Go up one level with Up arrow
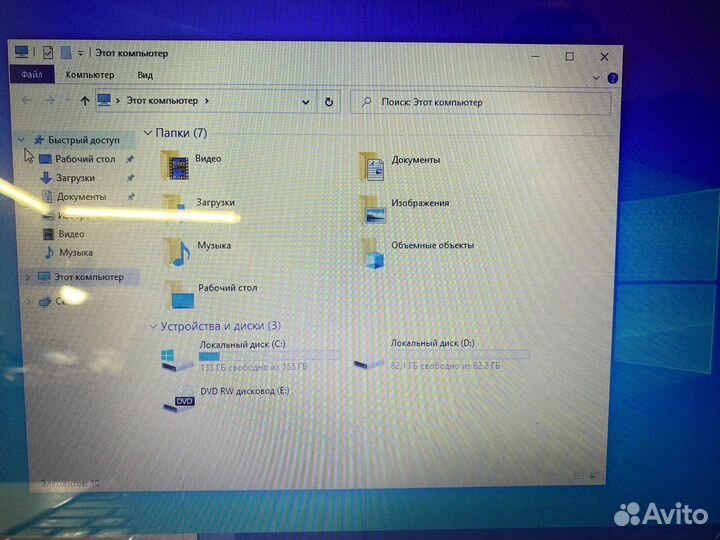 point(84,101)
